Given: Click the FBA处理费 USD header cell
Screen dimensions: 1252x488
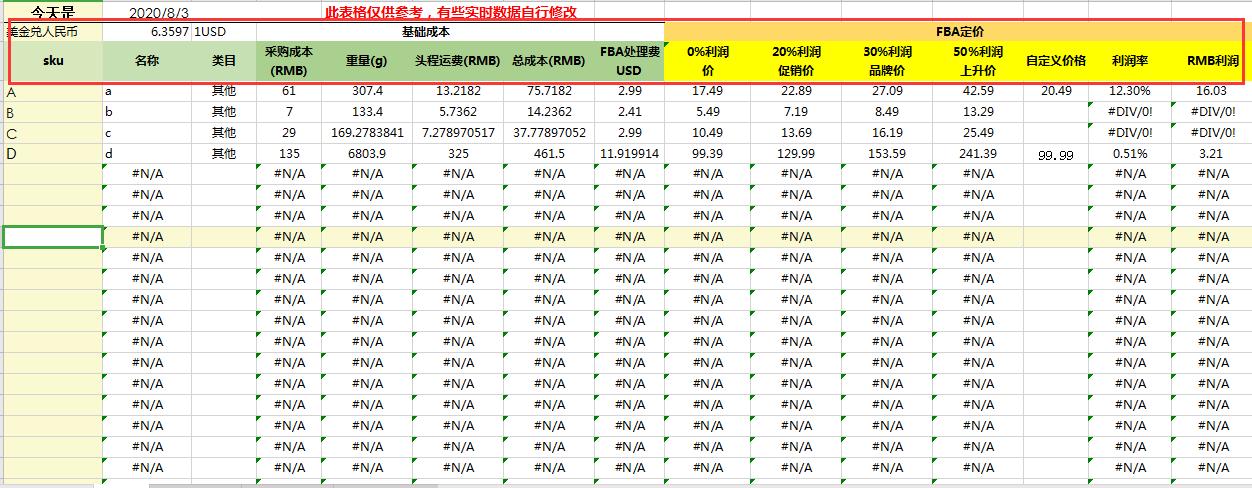Looking at the screenshot, I should [x=629, y=61].
